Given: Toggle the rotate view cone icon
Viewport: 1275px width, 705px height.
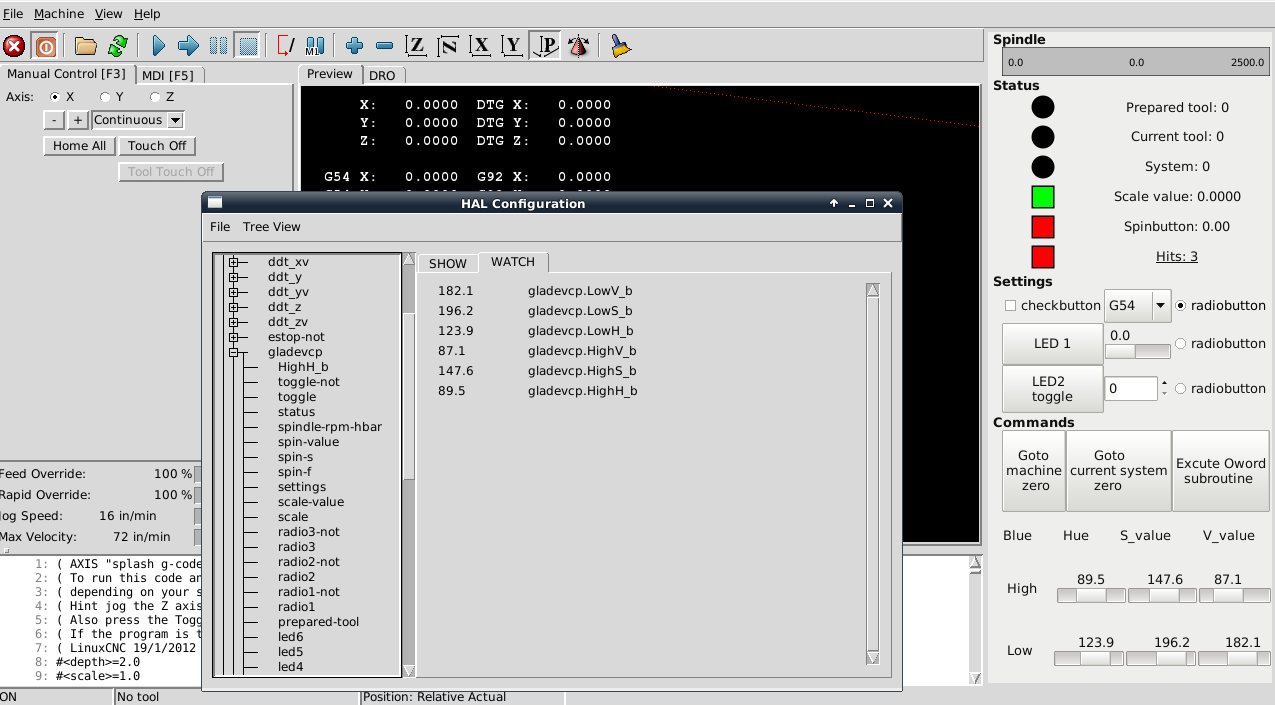Looking at the screenshot, I should (x=578, y=46).
